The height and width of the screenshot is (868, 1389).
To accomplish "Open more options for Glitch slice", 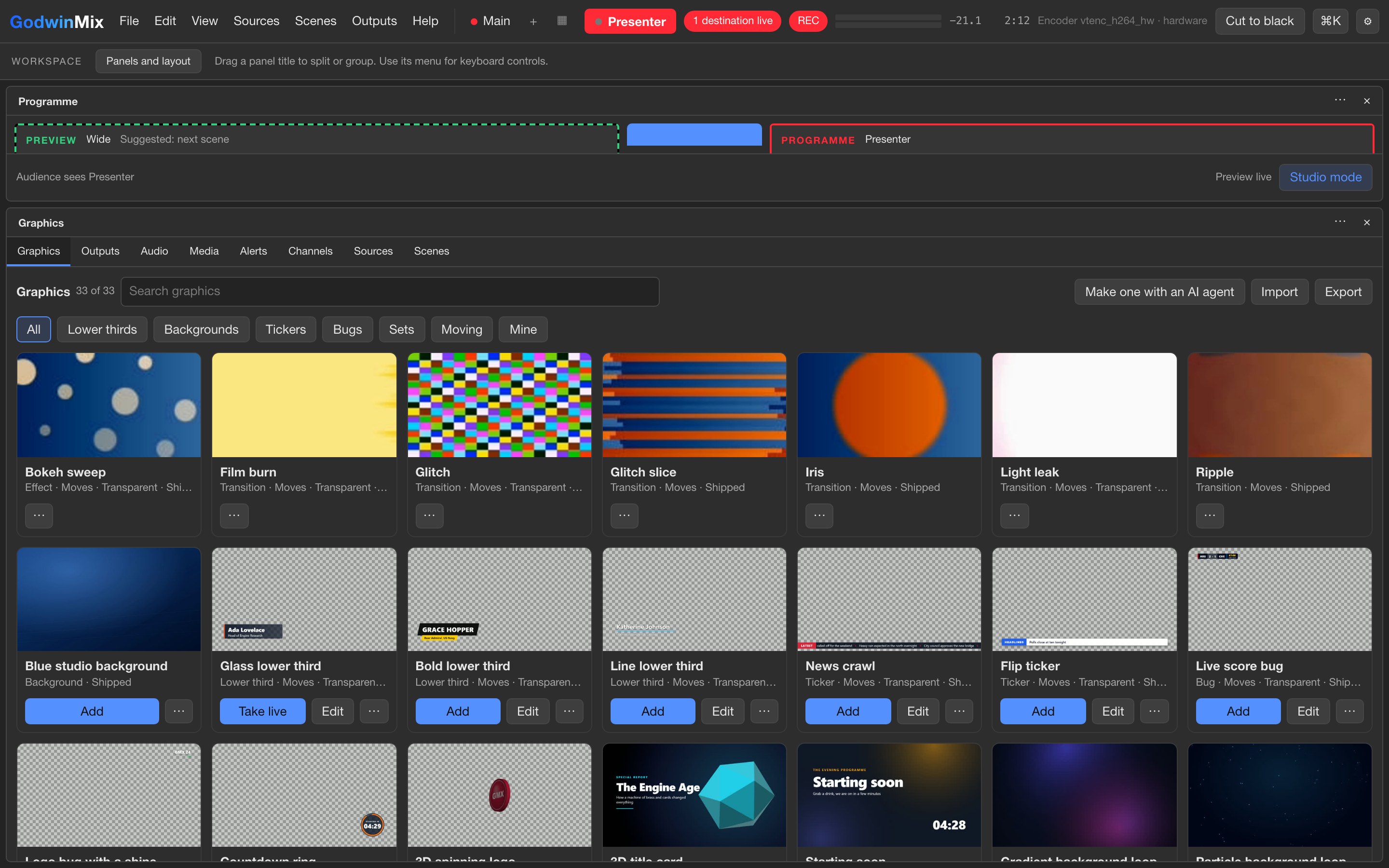I will coord(625,515).
